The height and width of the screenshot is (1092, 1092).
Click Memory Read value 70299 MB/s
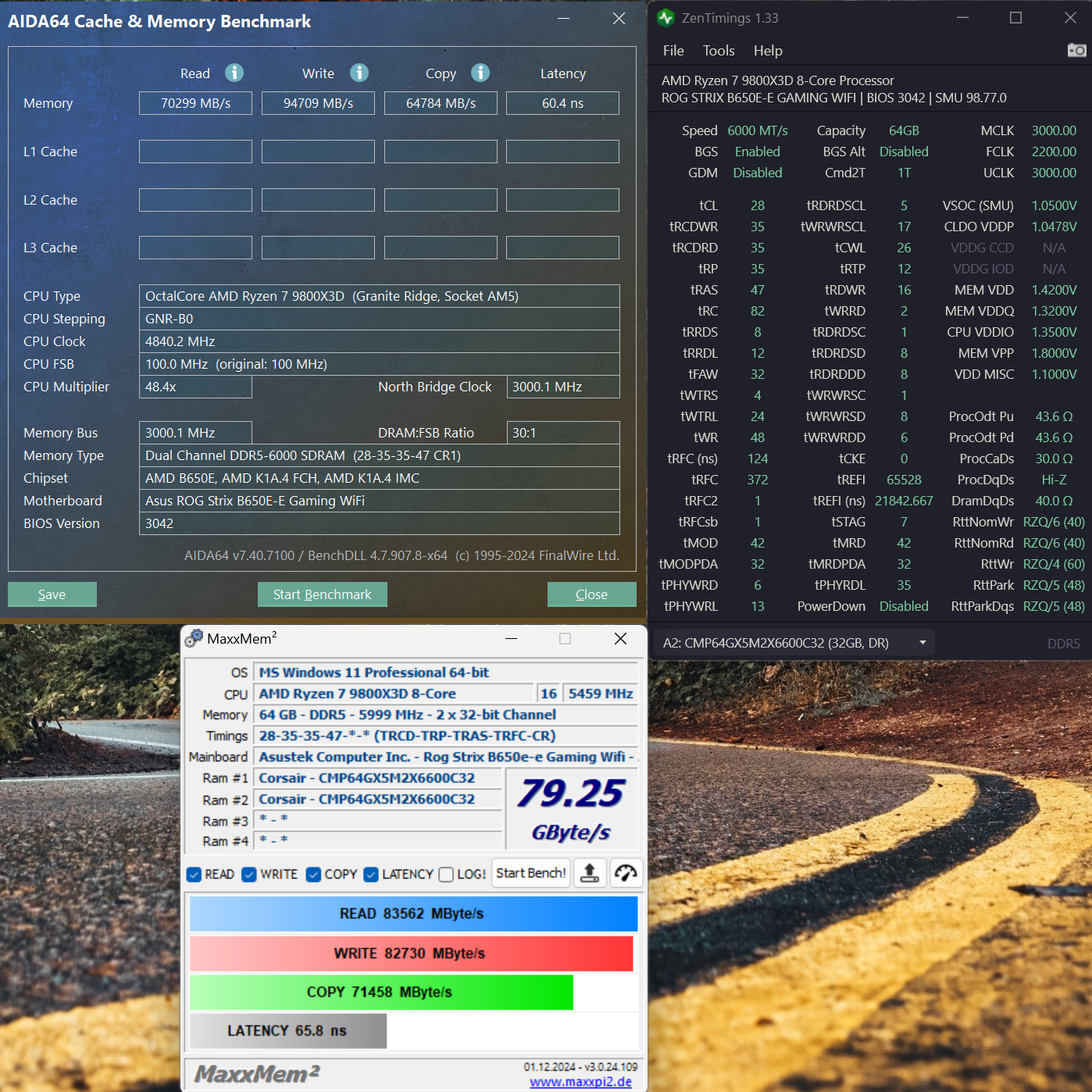click(195, 103)
